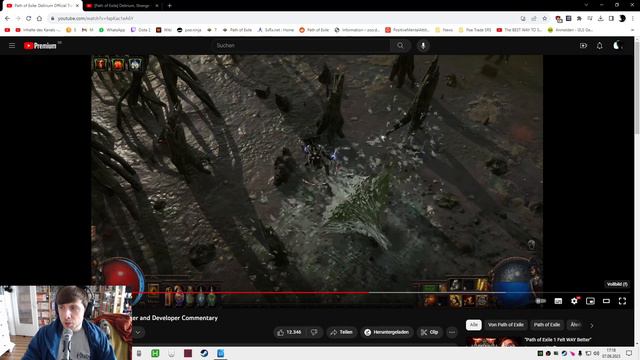This screenshot has width=640, height=360.
Task: Open YouTube notifications bell
Action: pos(600,46)
